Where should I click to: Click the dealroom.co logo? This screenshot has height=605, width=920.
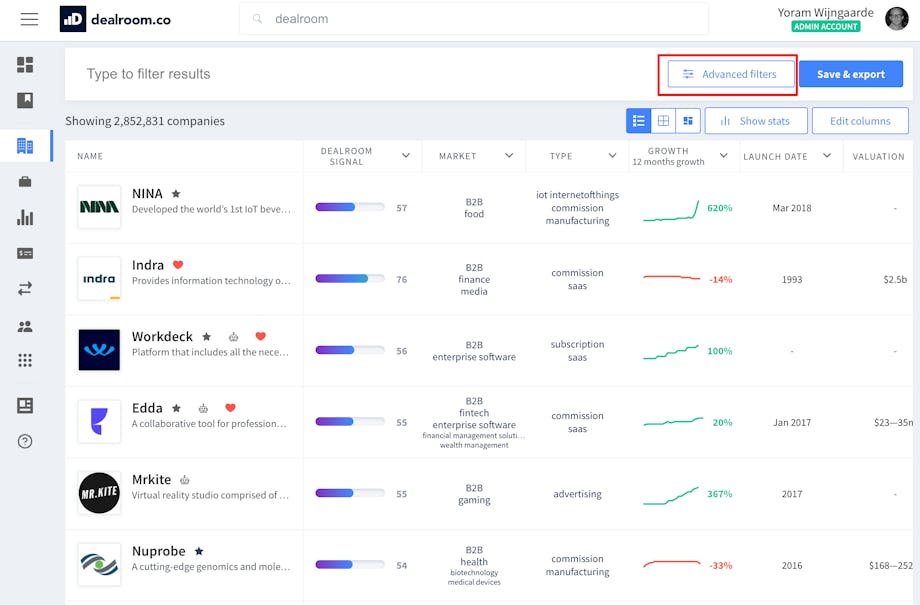[115, 19]
